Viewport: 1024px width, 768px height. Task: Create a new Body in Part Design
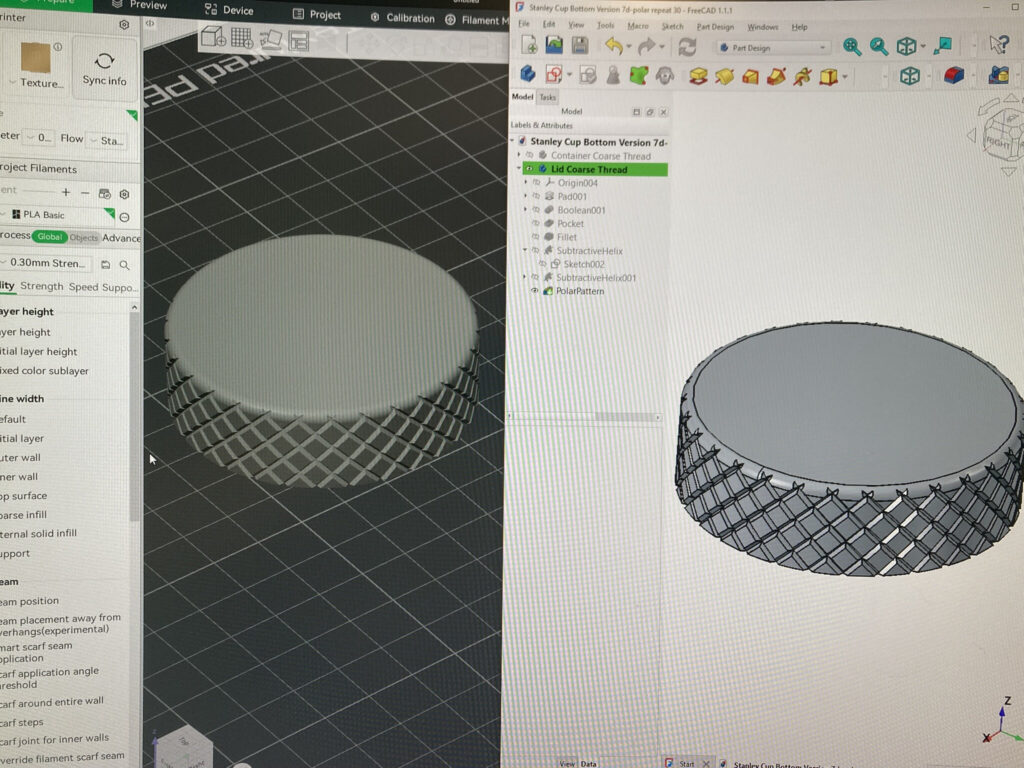(x=528, y=74)
